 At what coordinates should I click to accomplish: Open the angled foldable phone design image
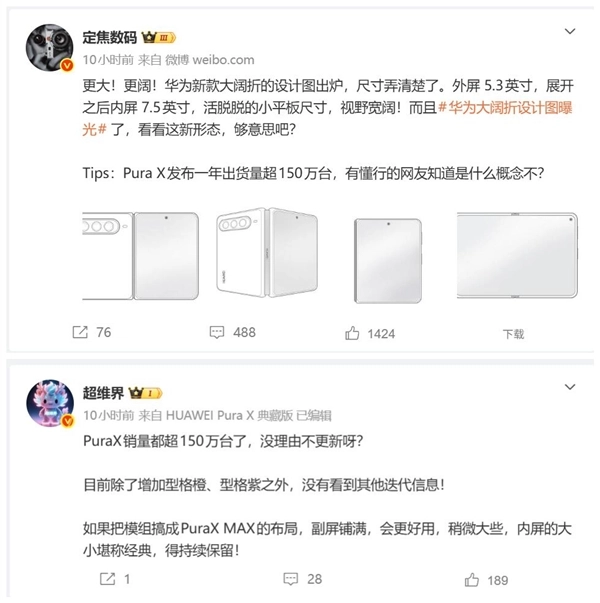pos(267,253)
